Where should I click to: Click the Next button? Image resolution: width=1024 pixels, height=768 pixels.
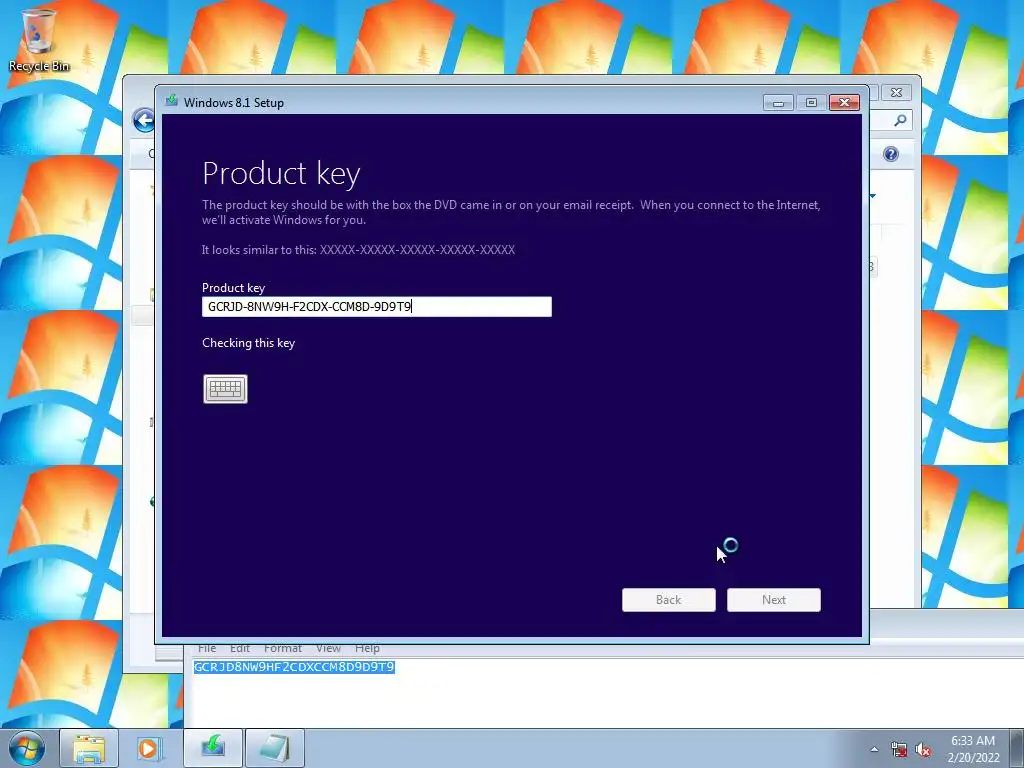click(774, 600)
